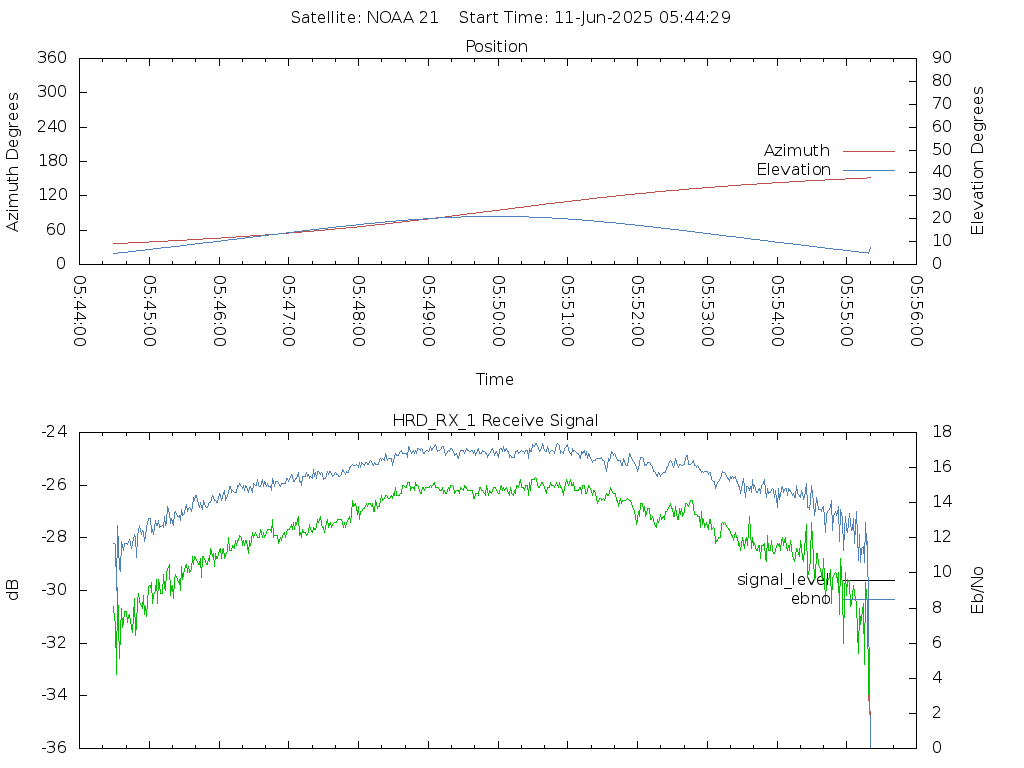Click the 05:45:00 time tick label
The width and height of the screenshot is (1024, 768).
(x=150, y=311)
